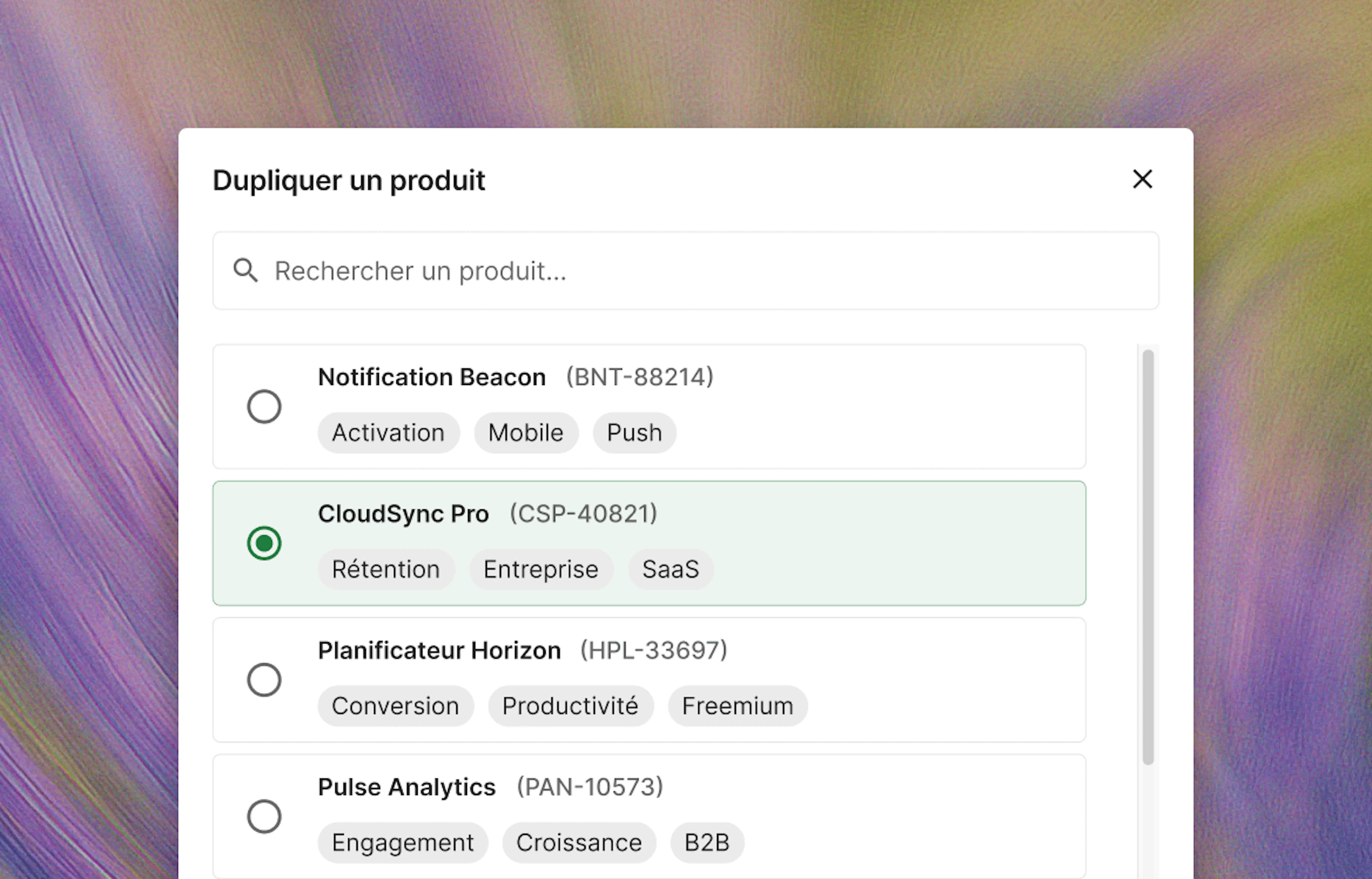Click the Notification Beacon product name
This screenshot has height=879, width=1372.
[x=432, y=377]
